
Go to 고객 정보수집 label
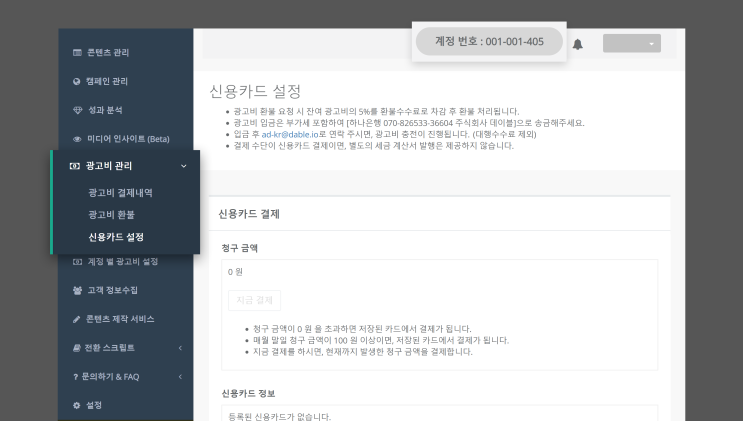(x=112, y=291)
